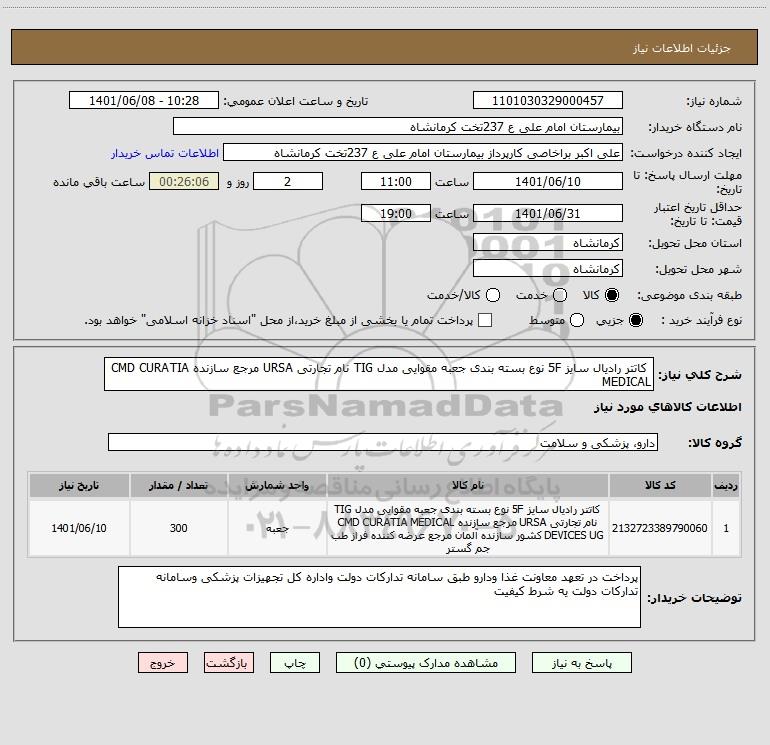Choose the جزیی purchase process option
This screenshot has height=745, width=770.
(635, 320)
